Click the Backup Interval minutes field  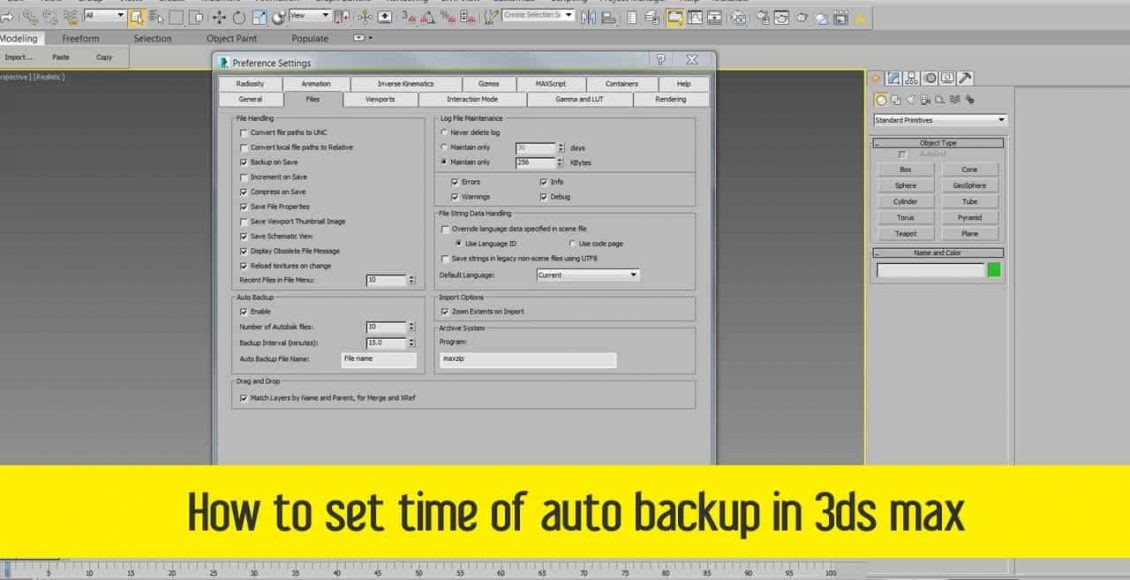(385, 342)
